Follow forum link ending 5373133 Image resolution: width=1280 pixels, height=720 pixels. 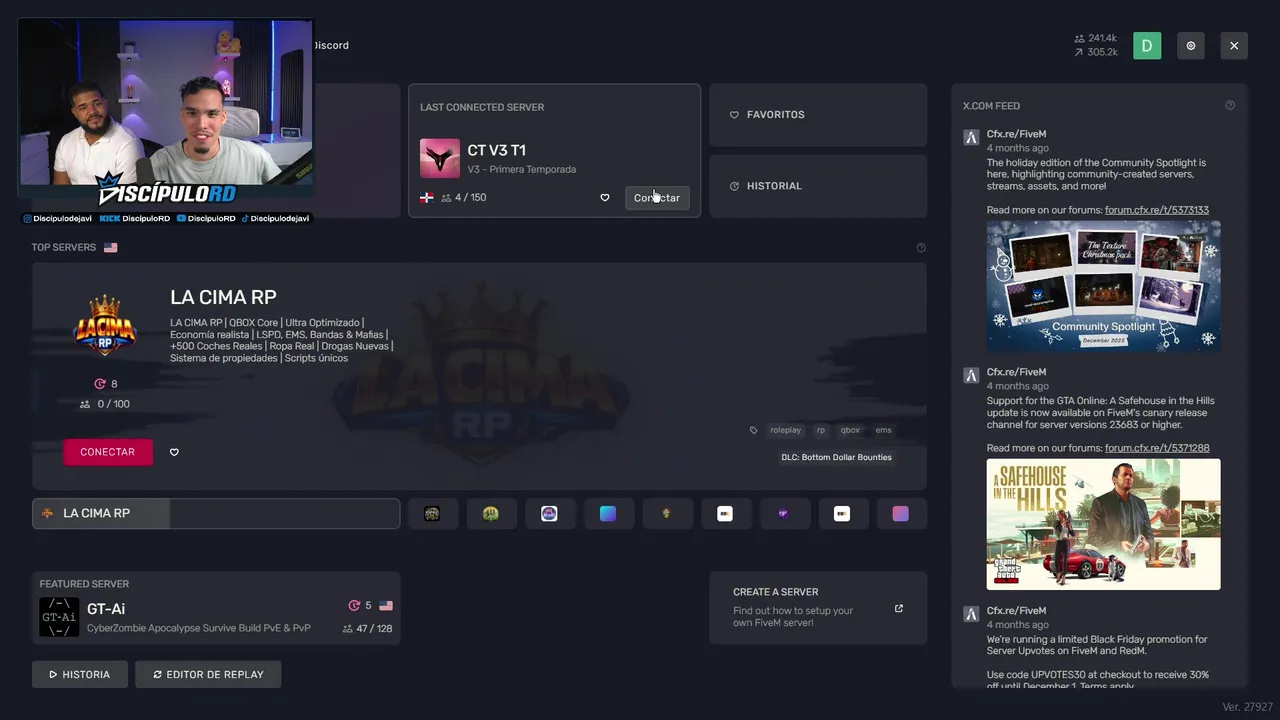(x=1157, y=210)
